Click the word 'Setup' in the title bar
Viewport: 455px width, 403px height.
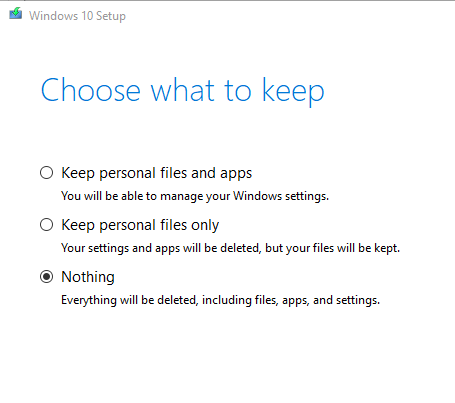111,16
